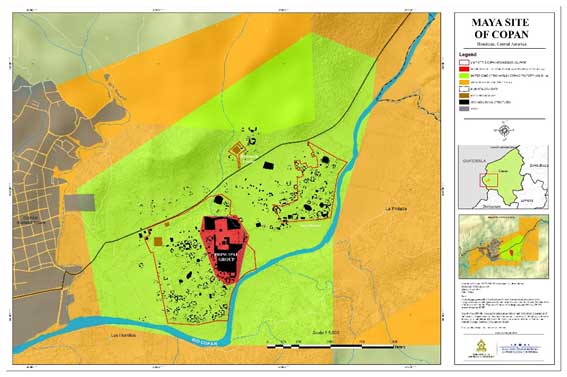
Task: Select the red legend color swatch
Action: (464, 69)
